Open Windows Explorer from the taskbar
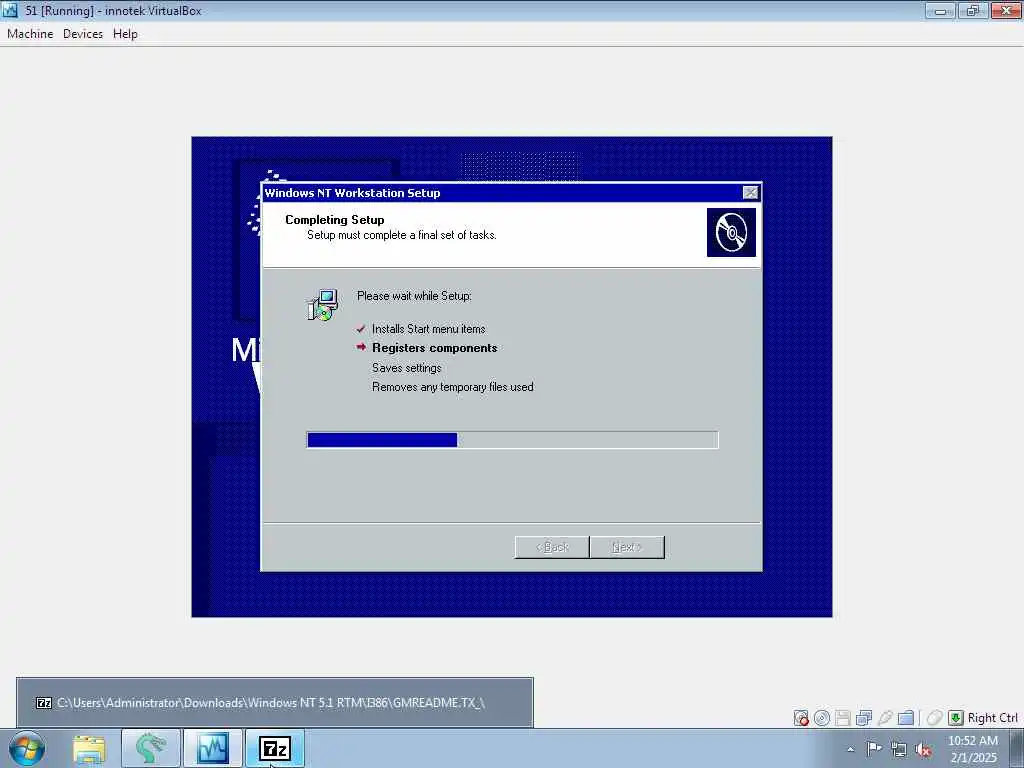1024x768 pixels. [x=89, y=748]
